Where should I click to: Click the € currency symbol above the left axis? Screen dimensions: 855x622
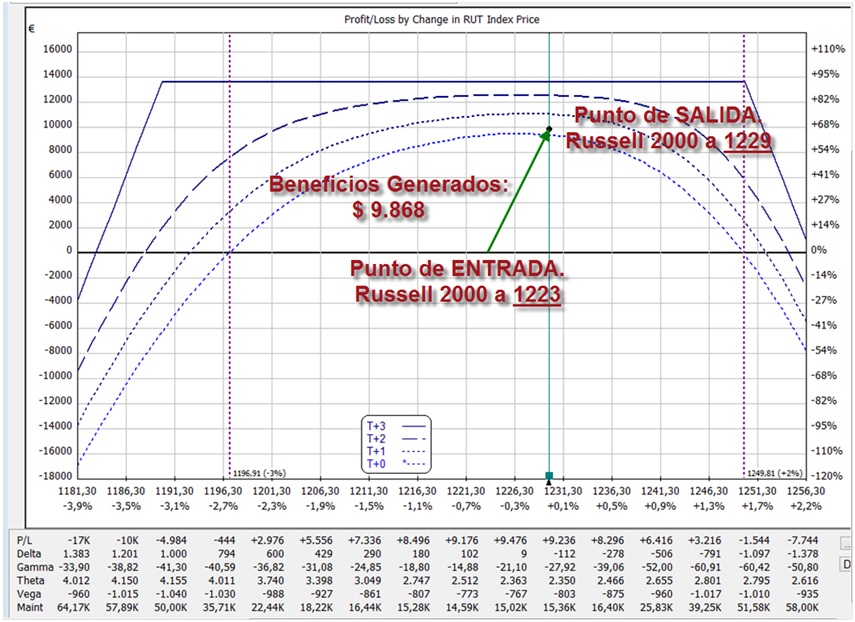click(x=32, y=28)
